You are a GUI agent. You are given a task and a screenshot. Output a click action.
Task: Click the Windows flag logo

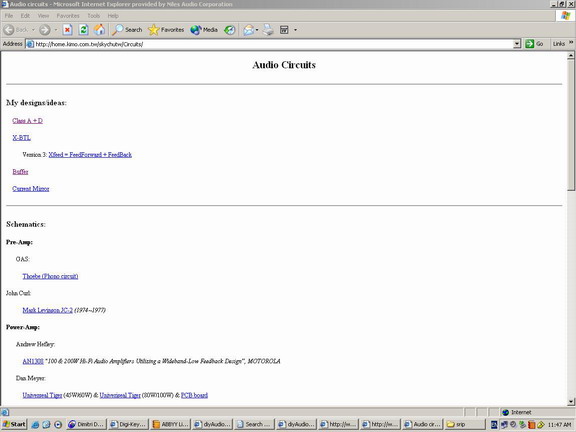(566, 16)
